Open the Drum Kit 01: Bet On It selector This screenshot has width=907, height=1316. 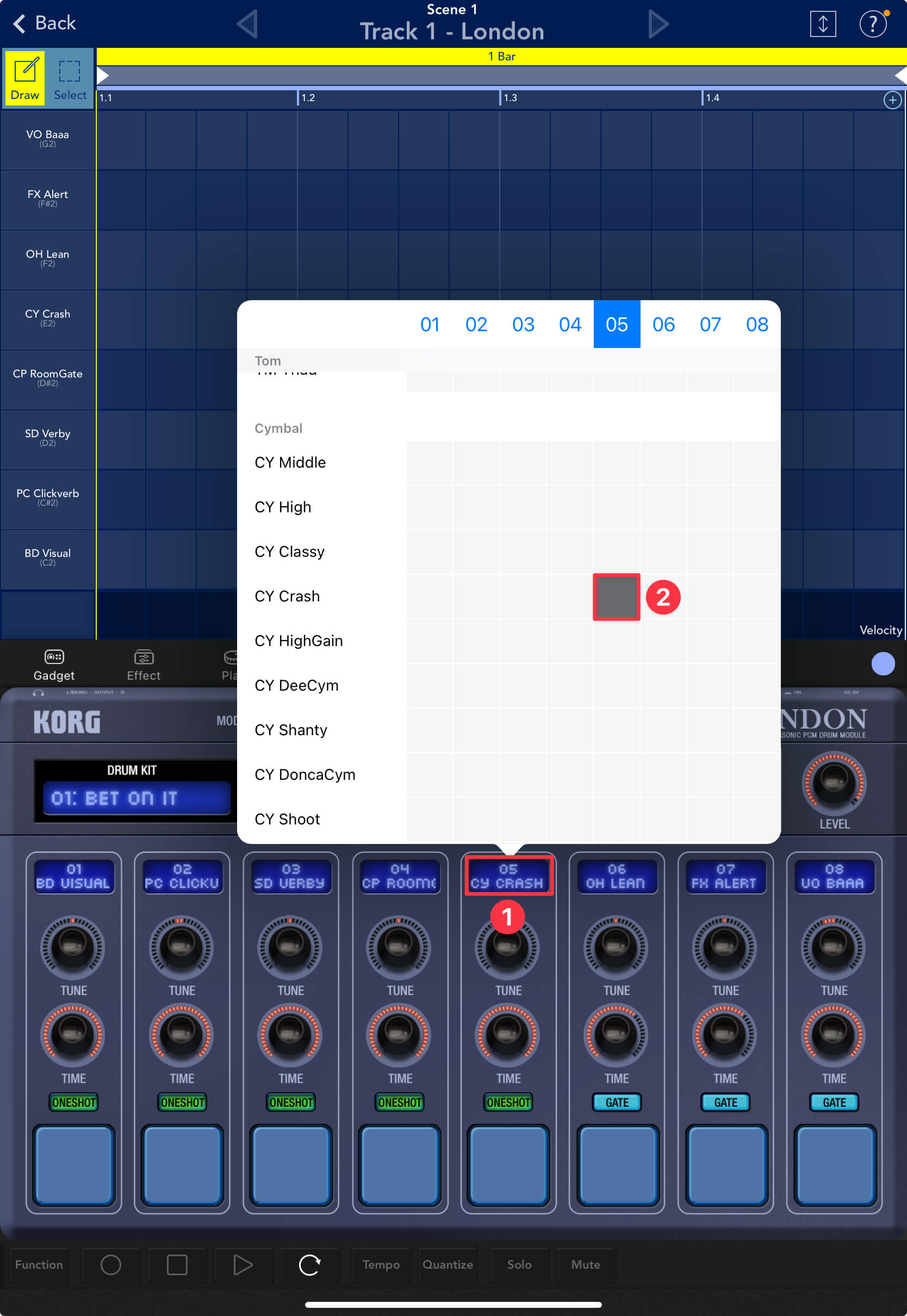(x=136, y=798)
